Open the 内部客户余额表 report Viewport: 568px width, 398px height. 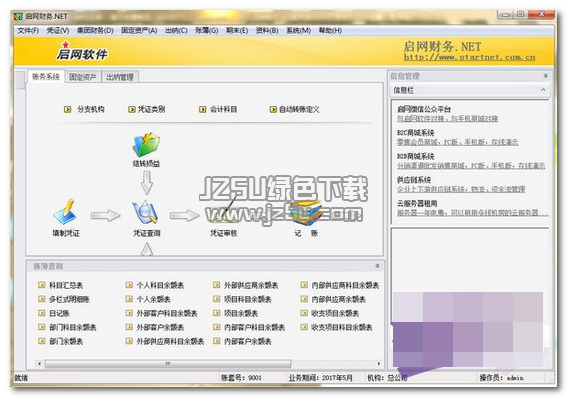coord(242,341)
